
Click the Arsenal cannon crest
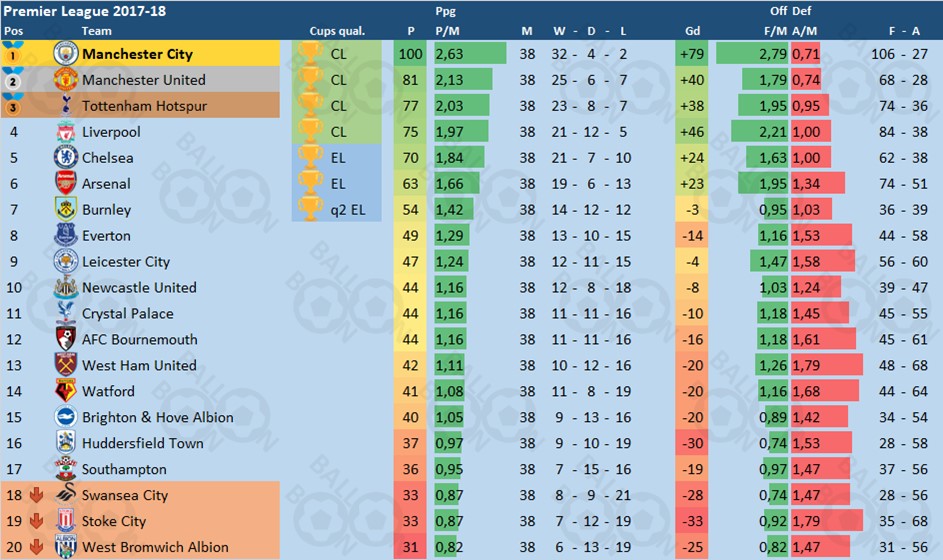tap(66, 183)
